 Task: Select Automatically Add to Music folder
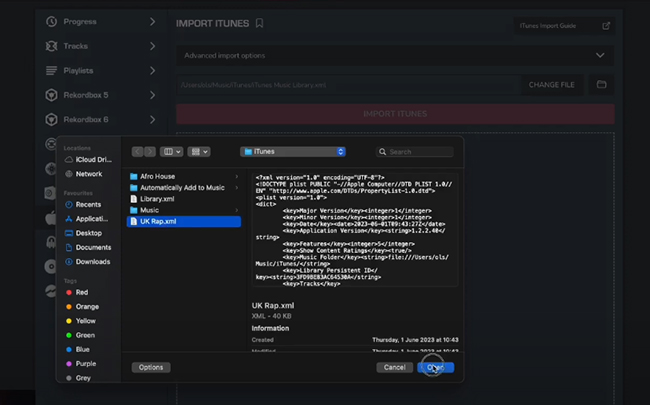point(184,188)
